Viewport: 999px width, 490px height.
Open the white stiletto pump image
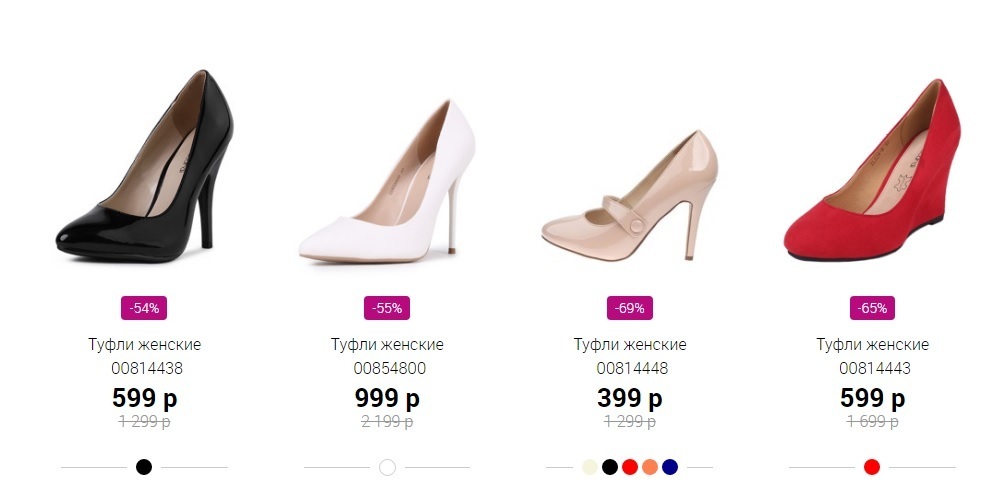[387, 185]
